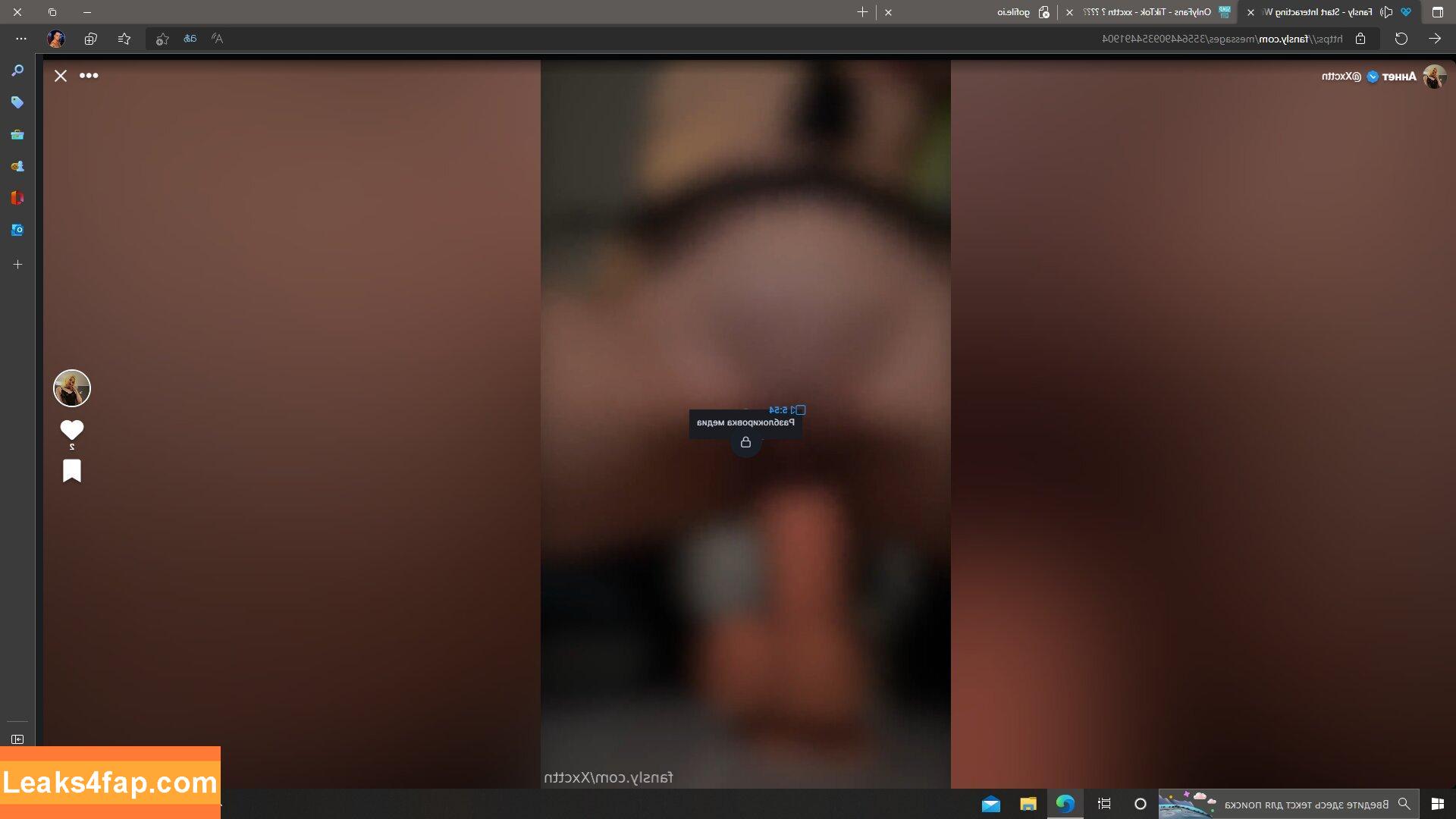The width and height of the screenshot is (1456, 819).
Task: Open the Outlook icon in the sidebar
Action: 17,230
